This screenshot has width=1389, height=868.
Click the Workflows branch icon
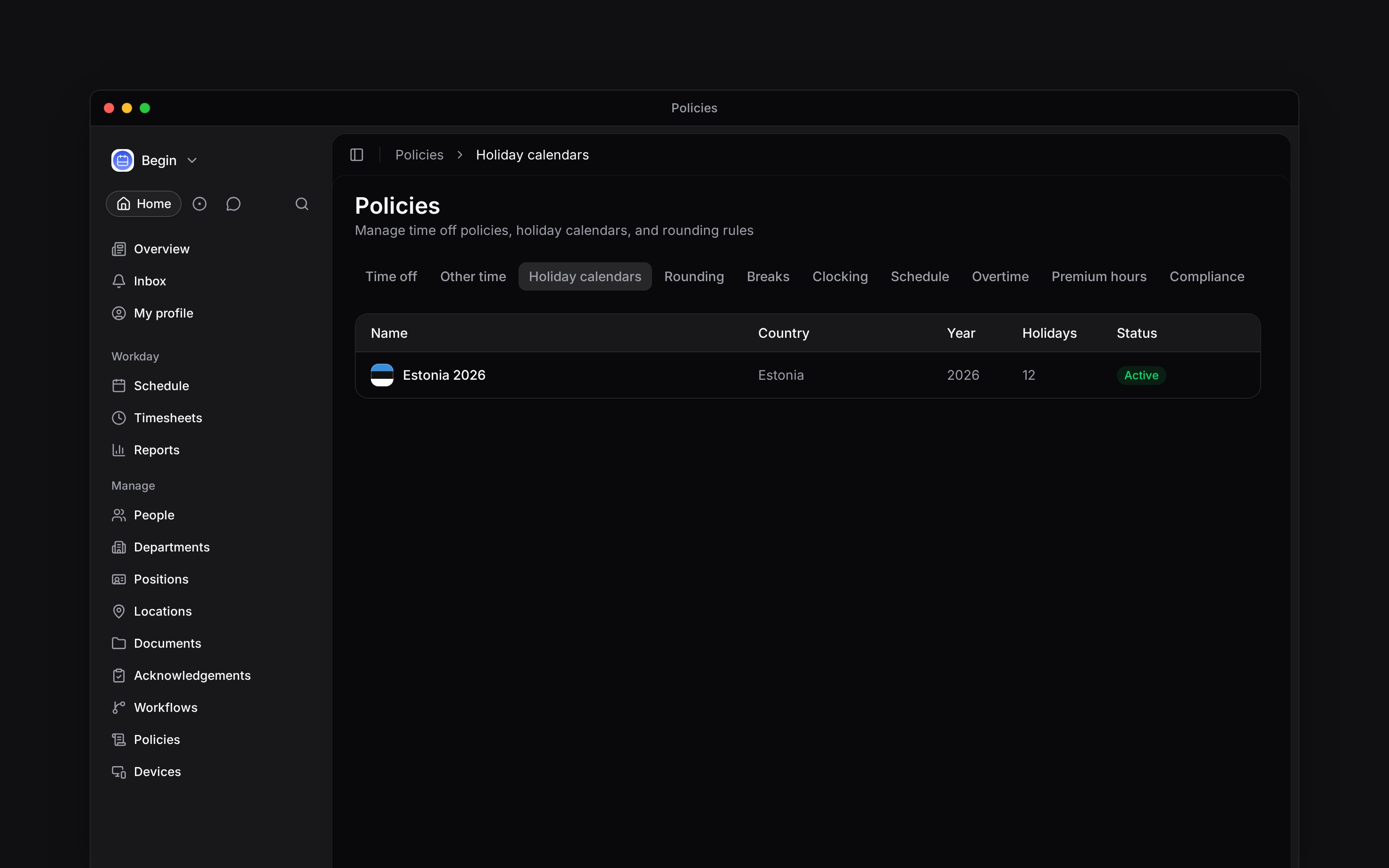tap(119, 708)
